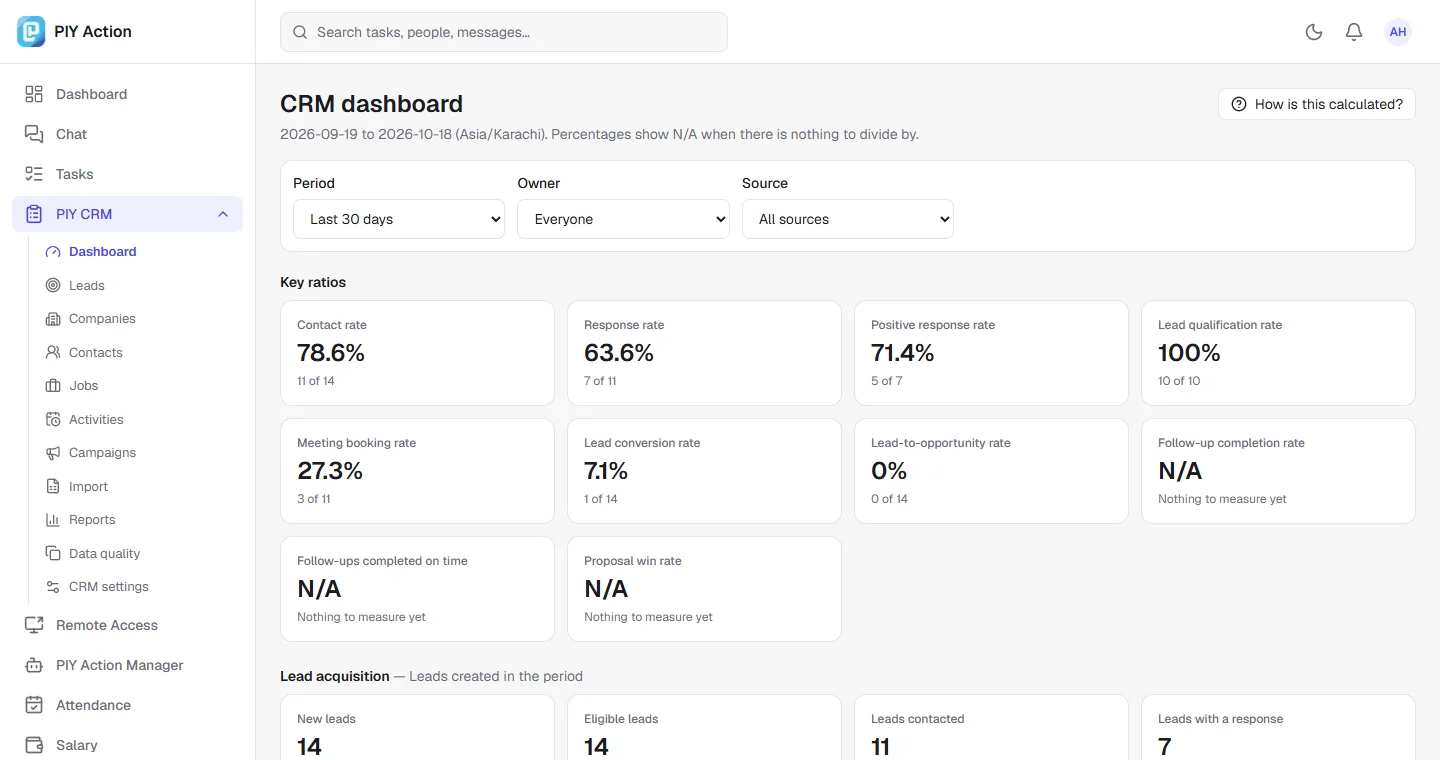Click the Tasks checklist icon

point(34,174)
